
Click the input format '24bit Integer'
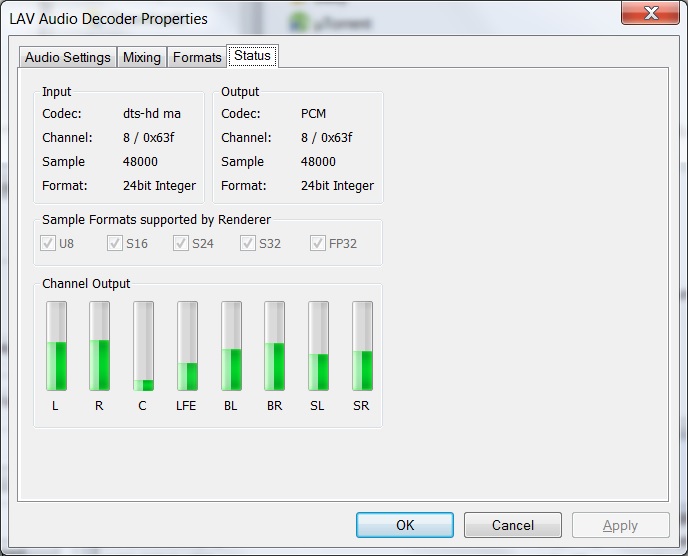[159, 186]
